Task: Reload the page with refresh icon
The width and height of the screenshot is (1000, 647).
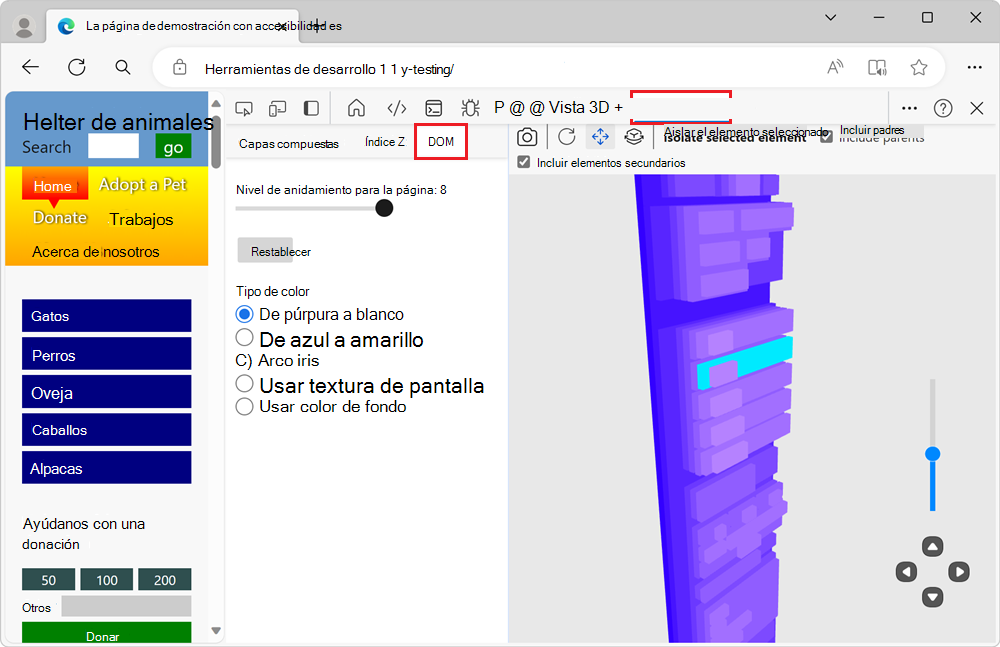Action: (77, 67)
